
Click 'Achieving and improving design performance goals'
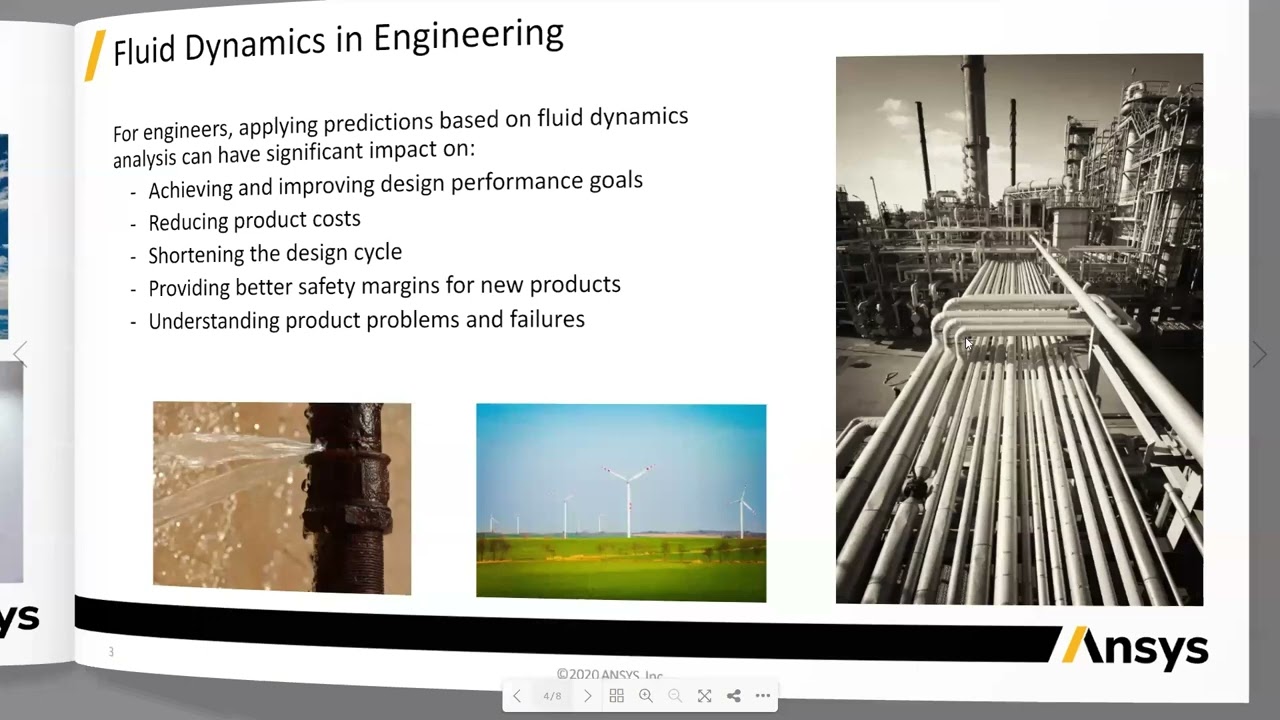coord(395,185)
